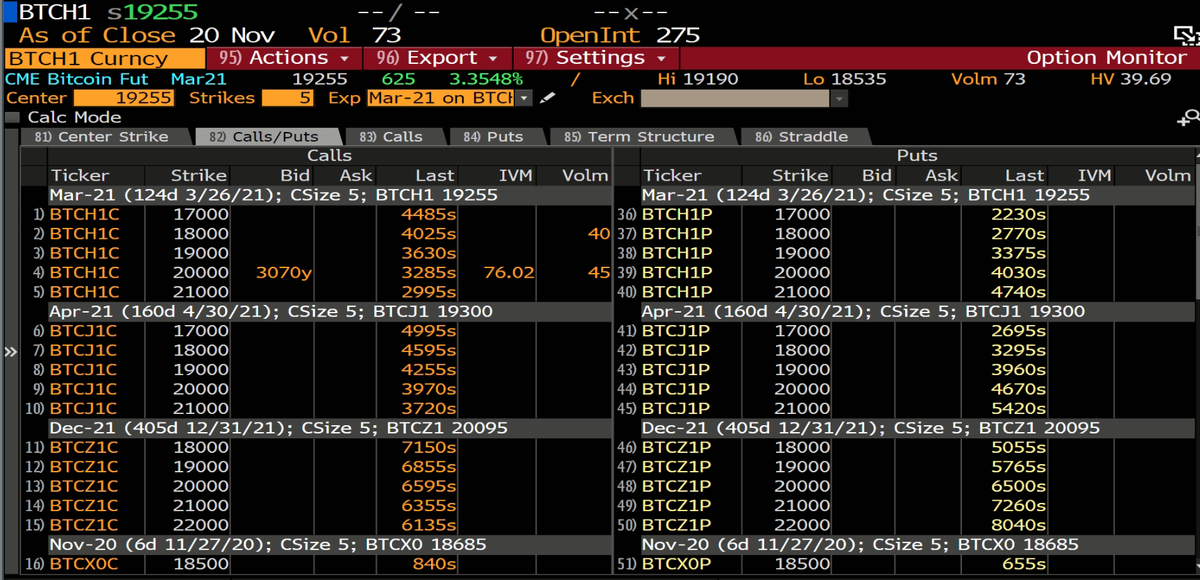Click the IVM value 76.02
The image size is (1200, 580).
point(508,272)
